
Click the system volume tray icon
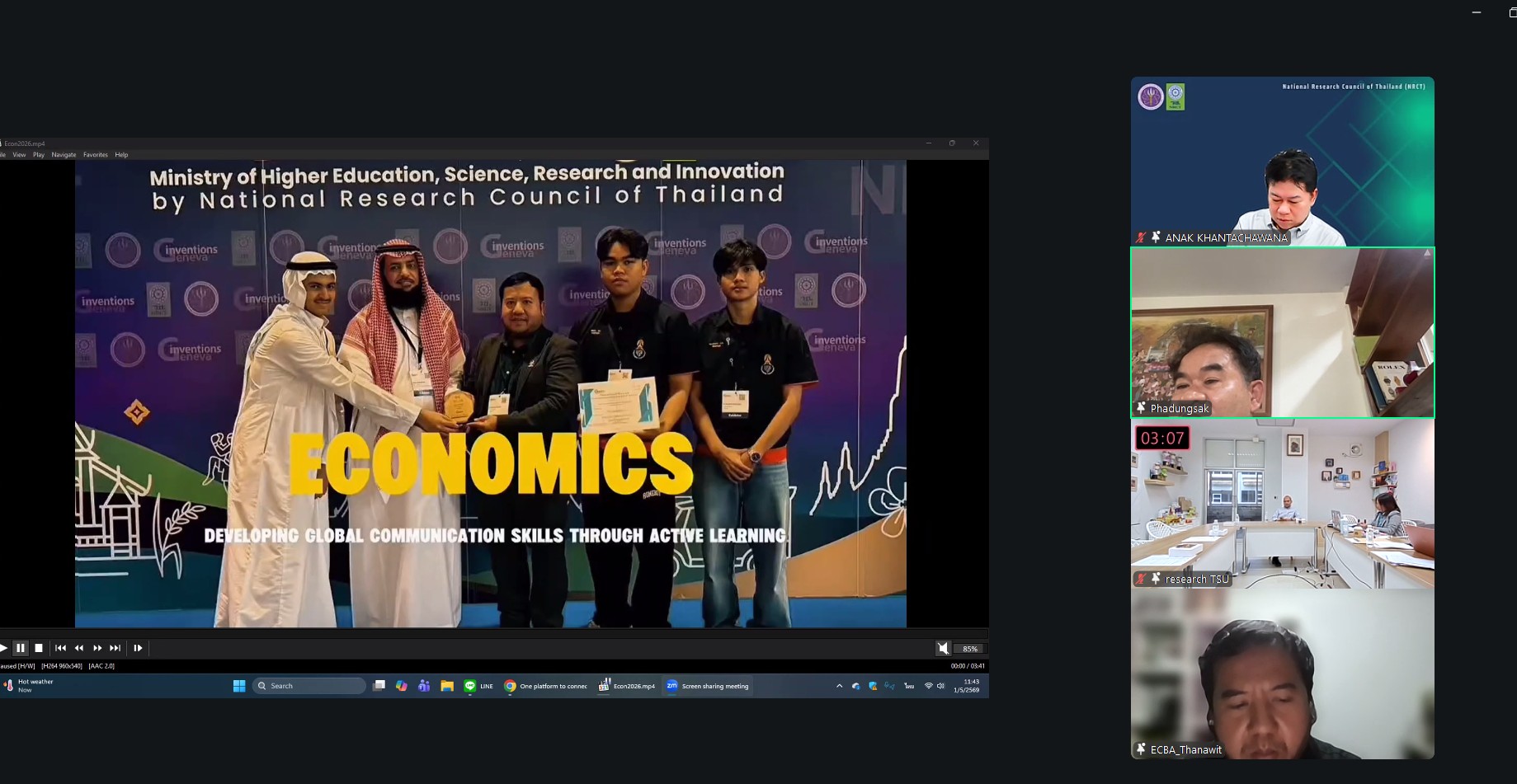pos(941,686)
